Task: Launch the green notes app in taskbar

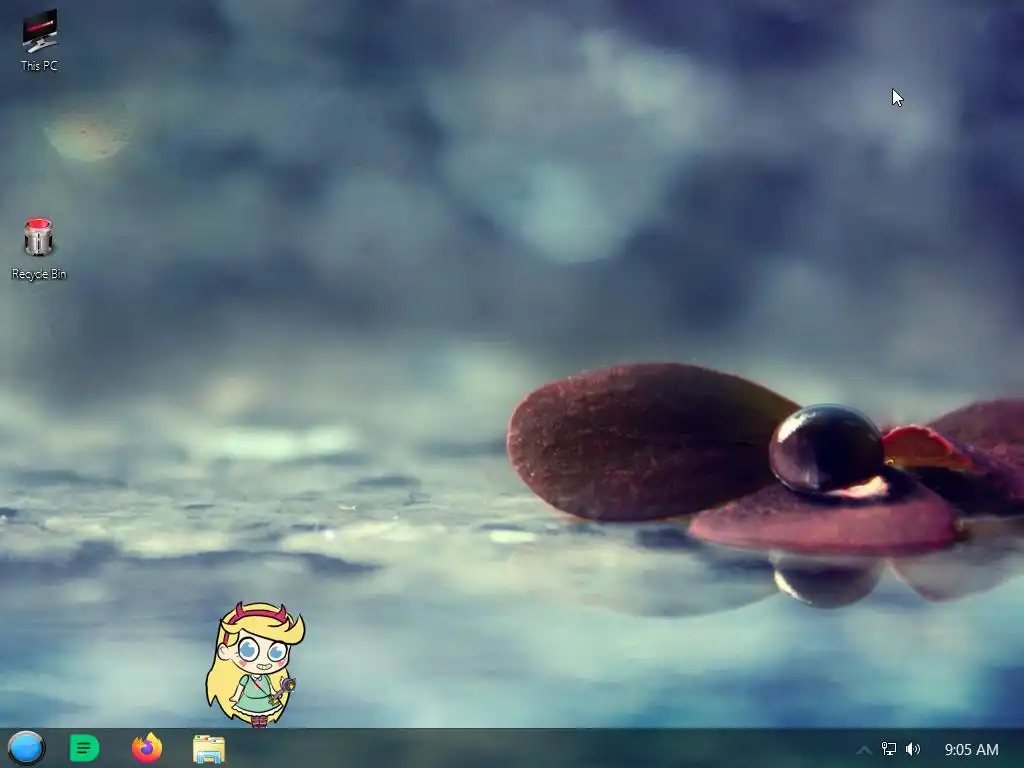Action: [x=84, y=748]
